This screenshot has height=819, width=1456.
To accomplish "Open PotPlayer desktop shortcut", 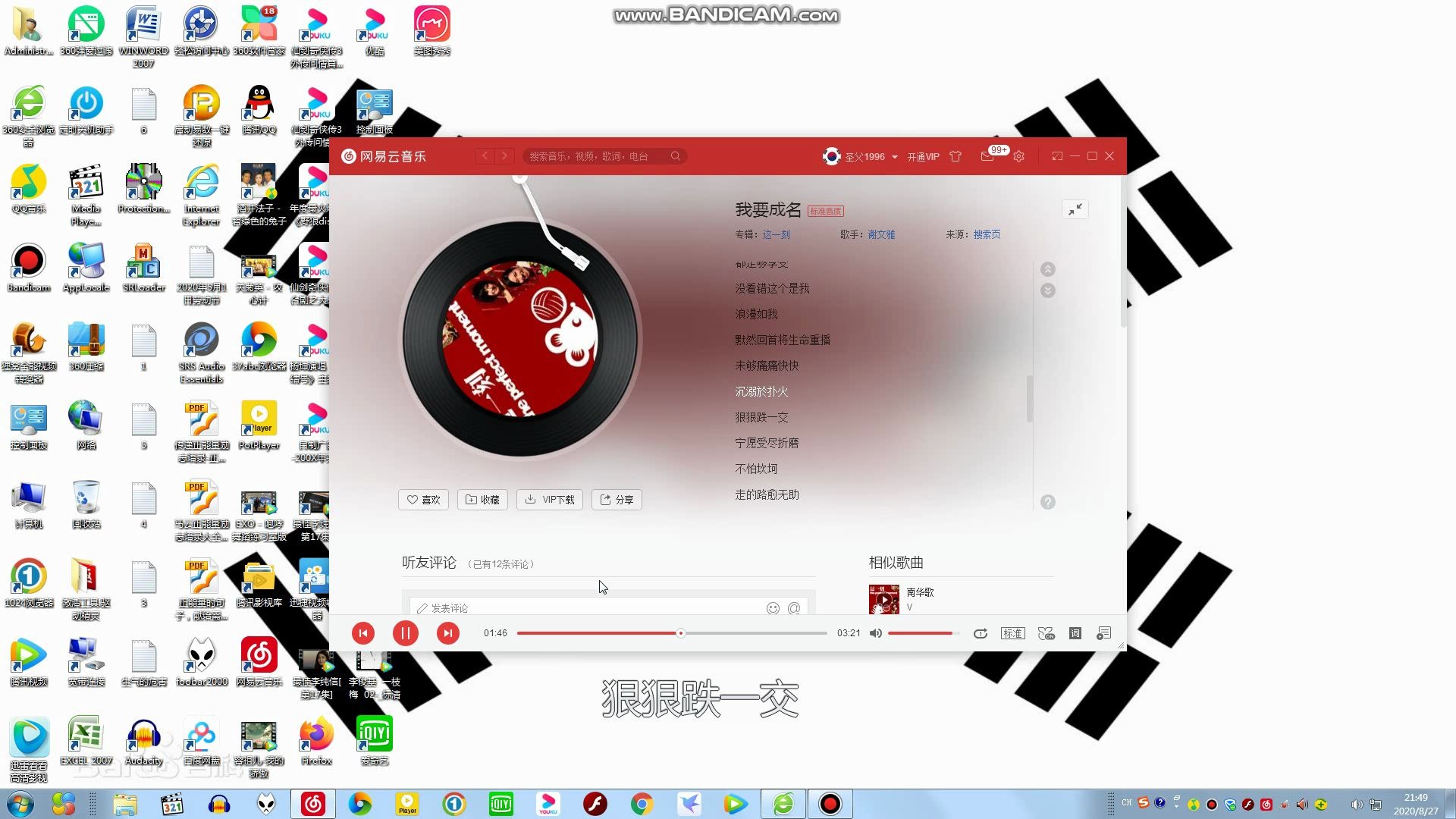I will (259, 425).
